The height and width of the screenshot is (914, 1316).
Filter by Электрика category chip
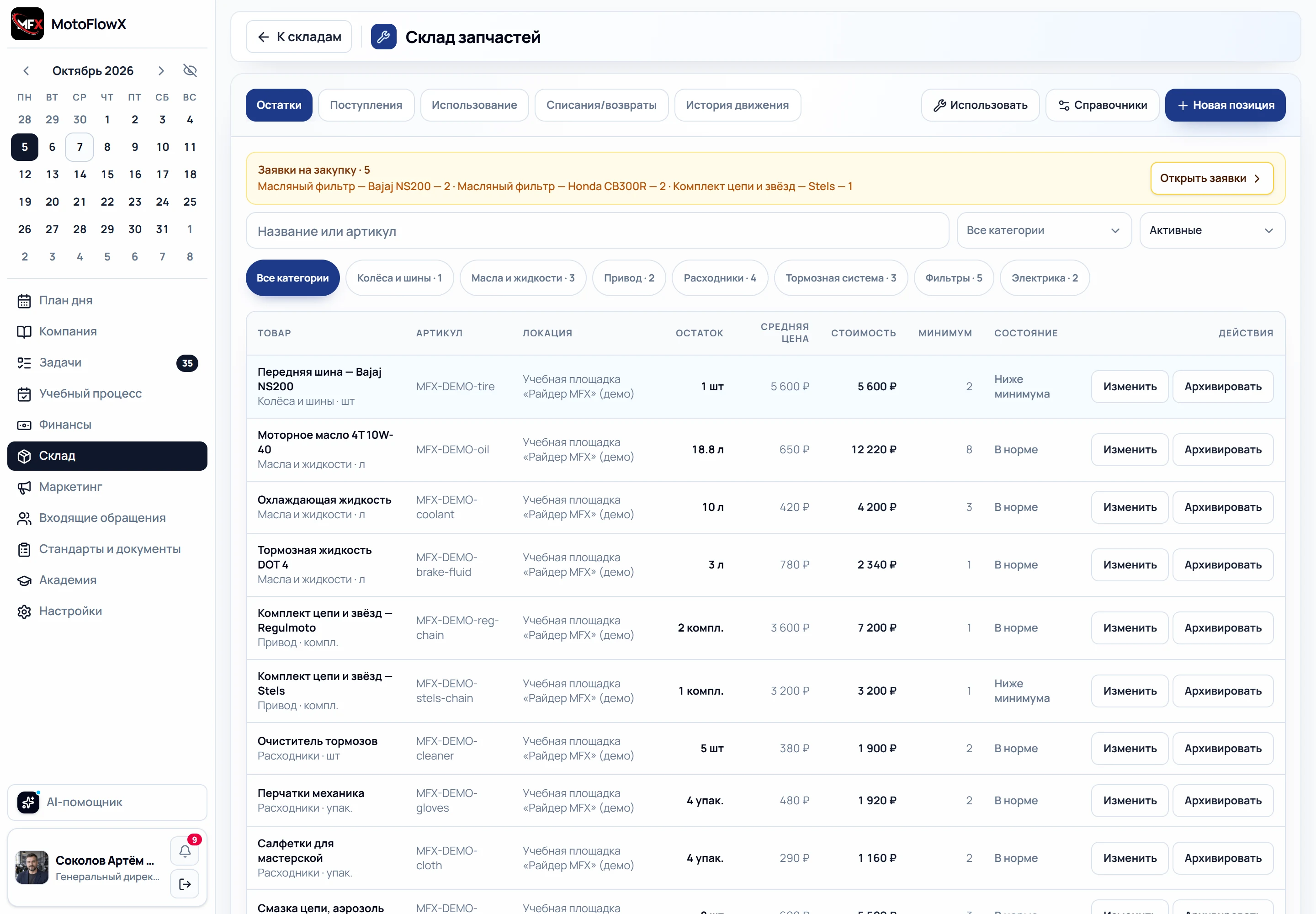(1045, 278)
